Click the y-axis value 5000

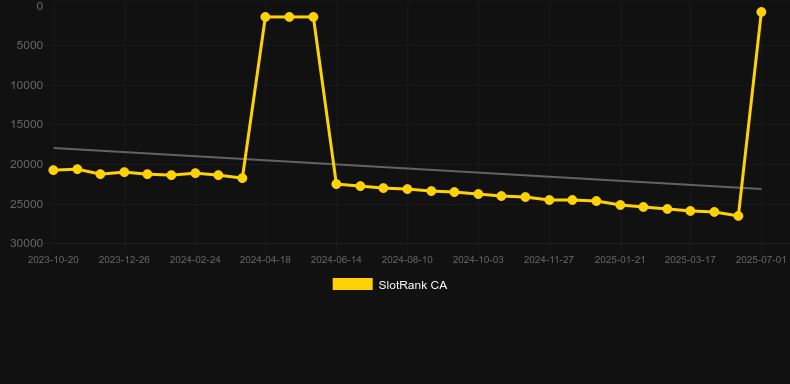(x=30, y=45)
